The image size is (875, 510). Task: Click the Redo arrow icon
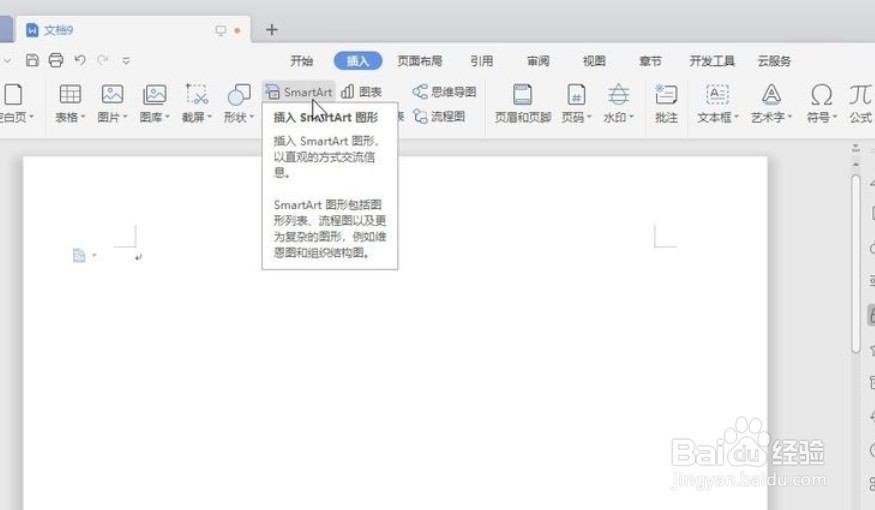pyautogui.click(x=103, y=60)
